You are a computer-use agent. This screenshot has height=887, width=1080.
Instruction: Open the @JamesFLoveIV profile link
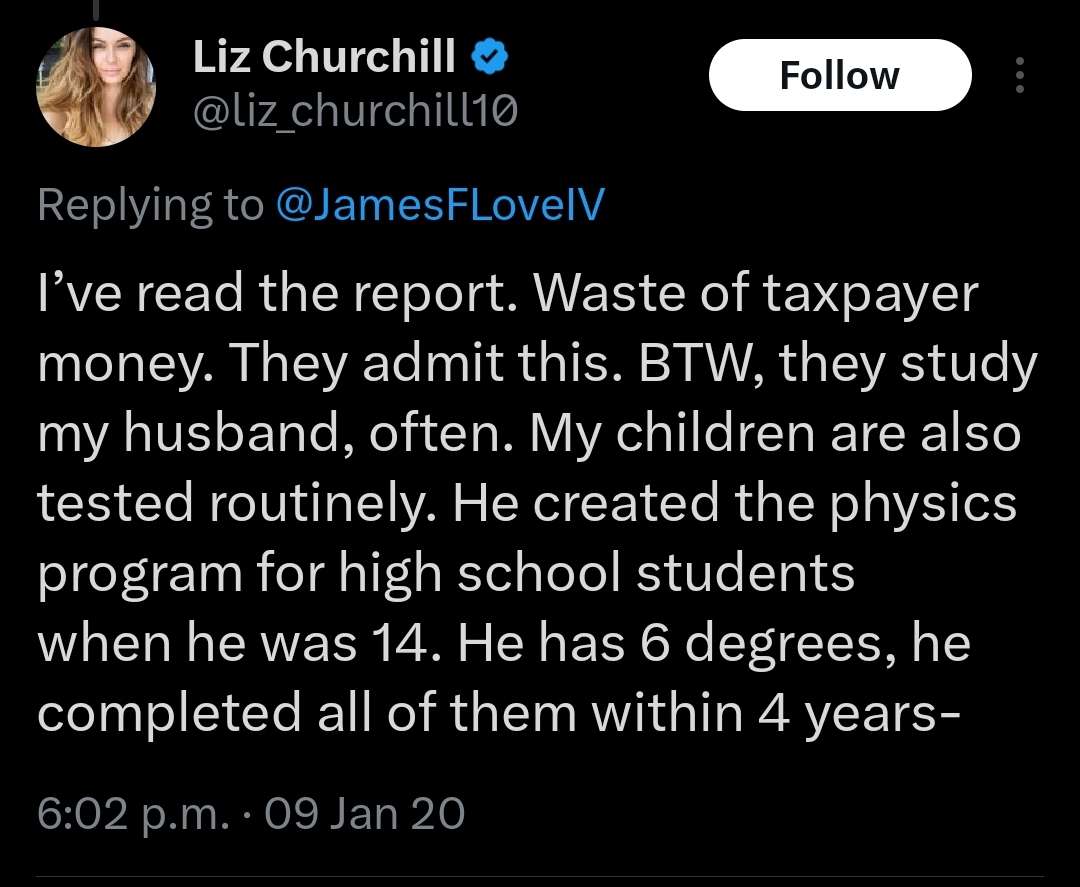pyautogui.click(x=439, y=205)
